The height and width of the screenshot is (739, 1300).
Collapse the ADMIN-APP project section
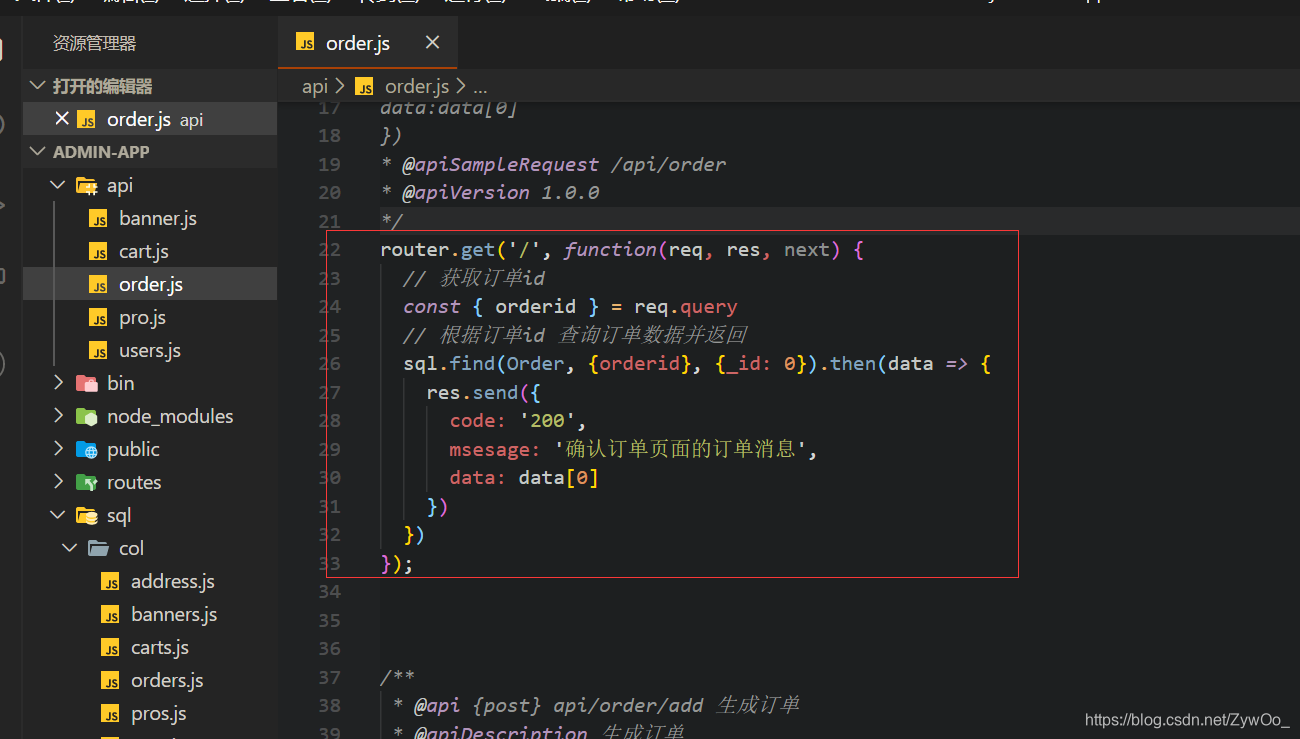[x=38, y=151]
